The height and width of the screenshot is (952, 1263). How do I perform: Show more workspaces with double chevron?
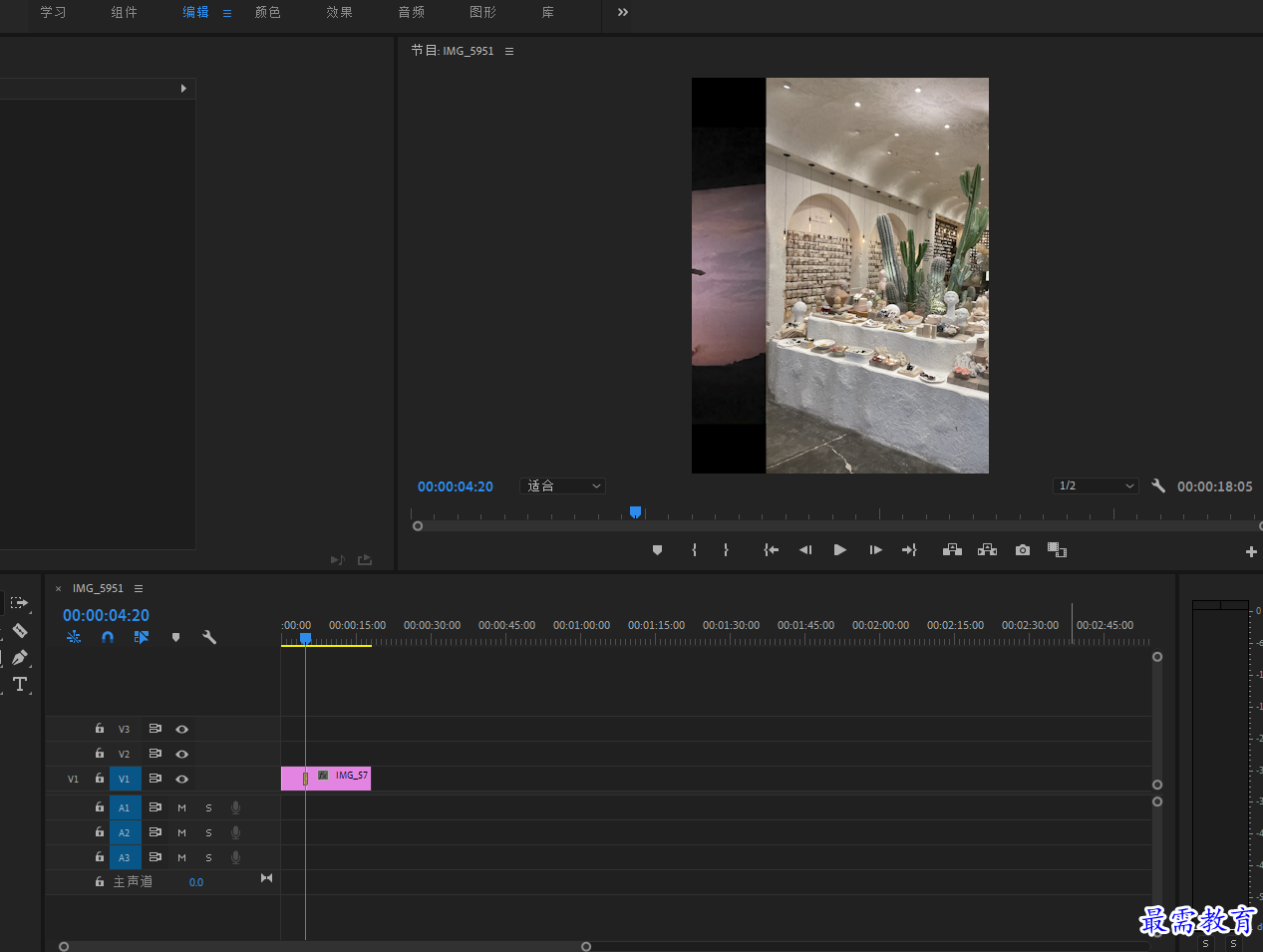[x=623, y=12]
